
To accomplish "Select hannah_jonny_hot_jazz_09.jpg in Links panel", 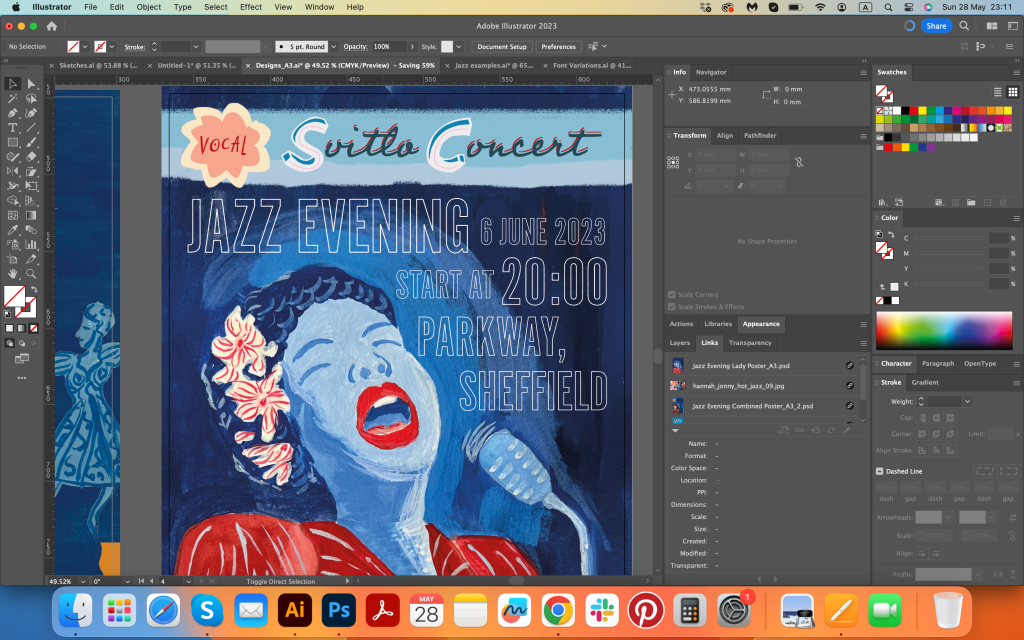I will point(737,385).
